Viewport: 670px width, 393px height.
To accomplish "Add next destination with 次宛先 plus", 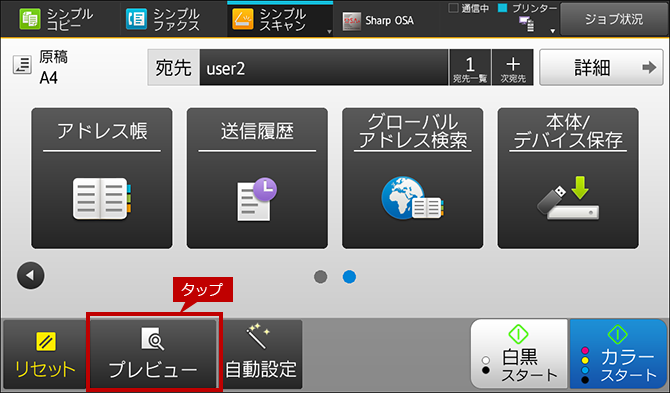I will pos(512,67).
